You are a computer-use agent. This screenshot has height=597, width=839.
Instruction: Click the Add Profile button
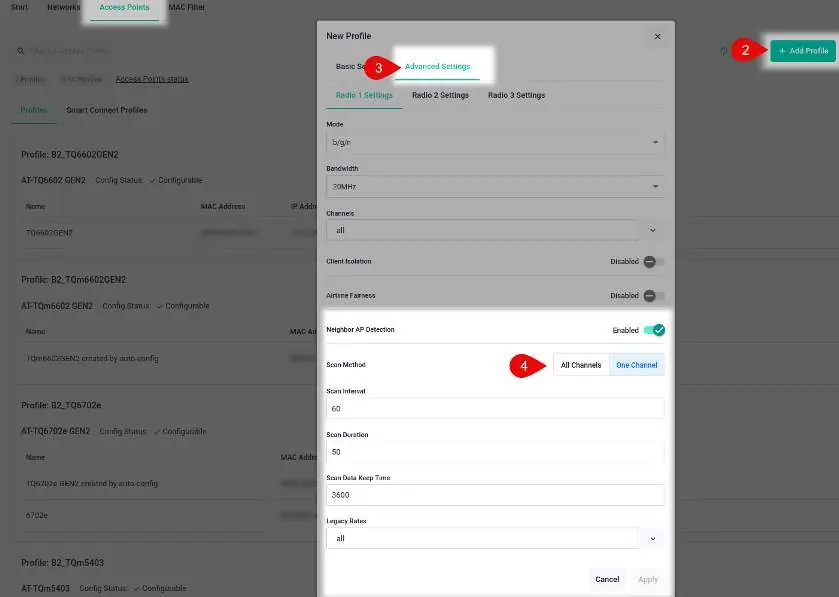803,51
